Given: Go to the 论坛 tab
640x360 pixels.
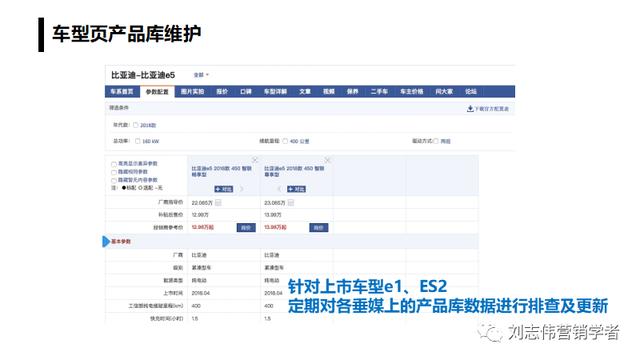Looking at the screenshot, I should (x=471, y=91).
